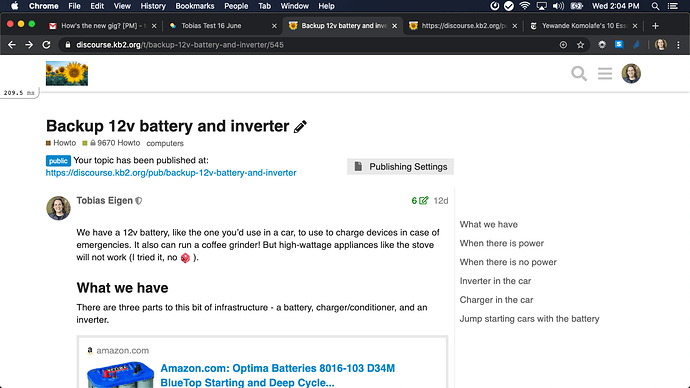Jump to 'Charger in the car' section
The height and width of the screenshot is (388, 690).
[x=496, y=300]
